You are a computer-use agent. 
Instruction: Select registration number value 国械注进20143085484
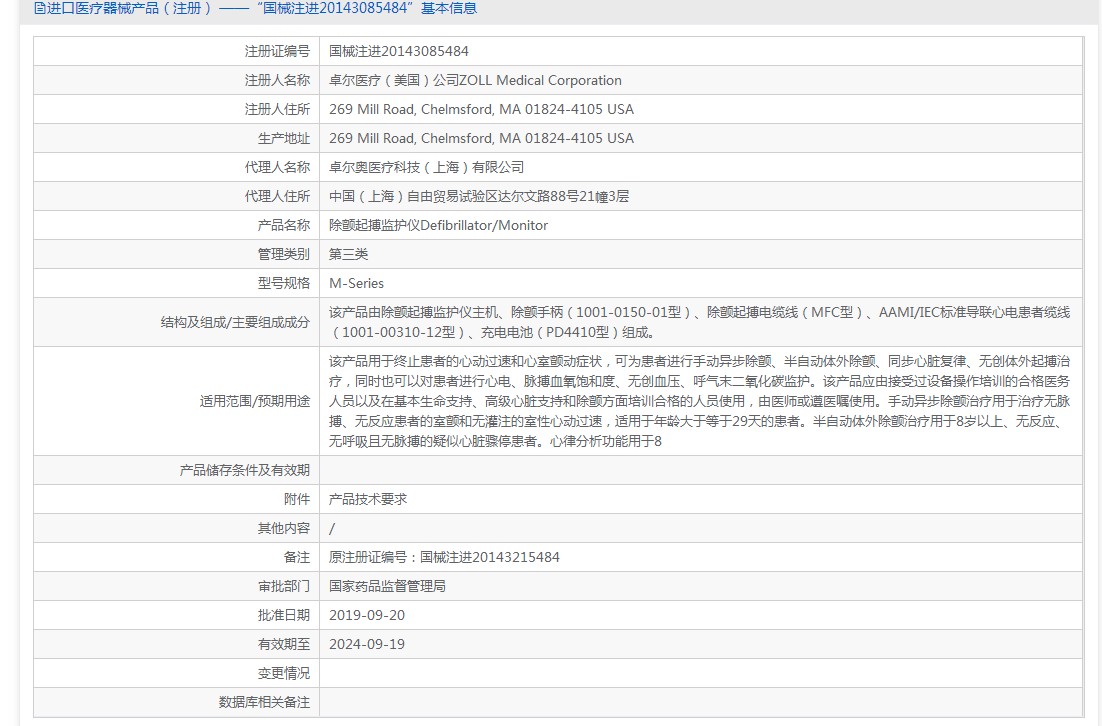click(x=398, y=51)
